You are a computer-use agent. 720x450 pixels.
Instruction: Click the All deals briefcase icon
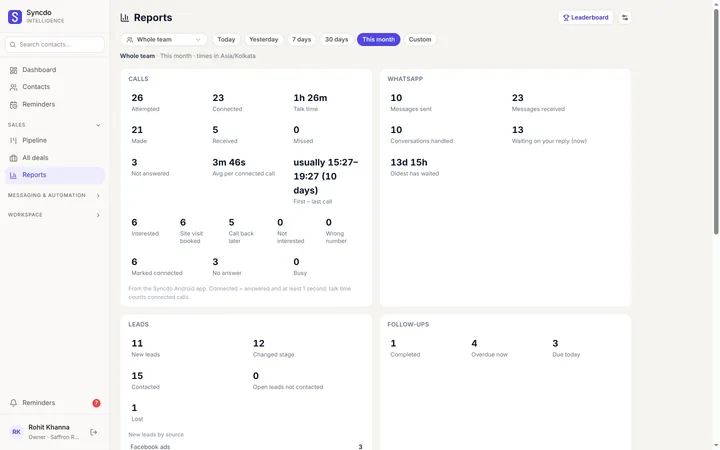[x=13, y=158]
